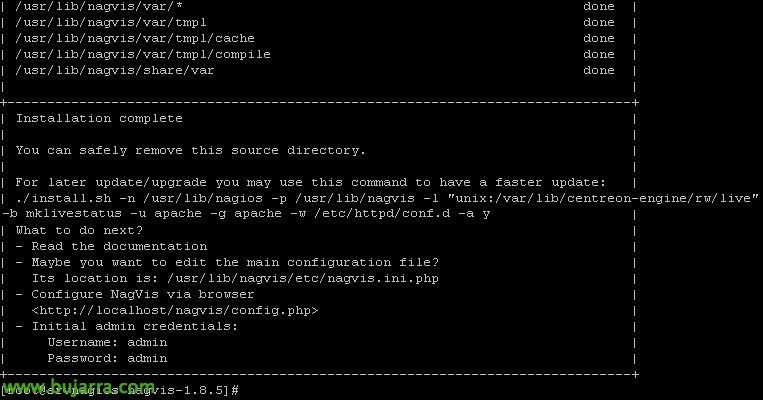The height and width of the screenshot is (400, 763).
Task: Click the "Read the documentation" line
Action: pos(111,246)
